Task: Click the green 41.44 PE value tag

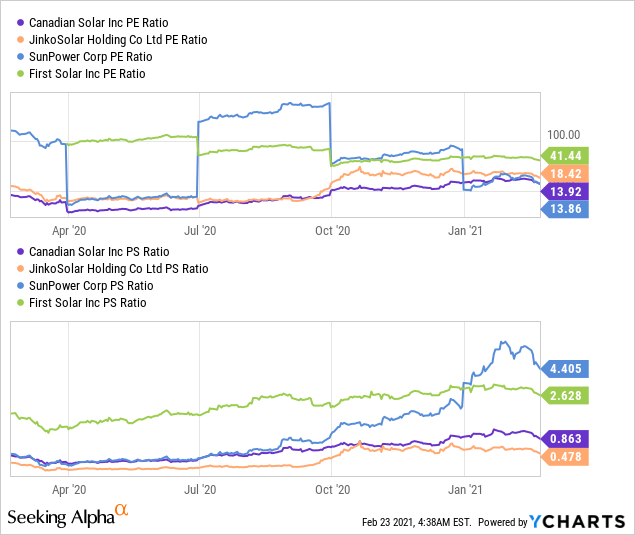Action: click(x=565, y=156)
